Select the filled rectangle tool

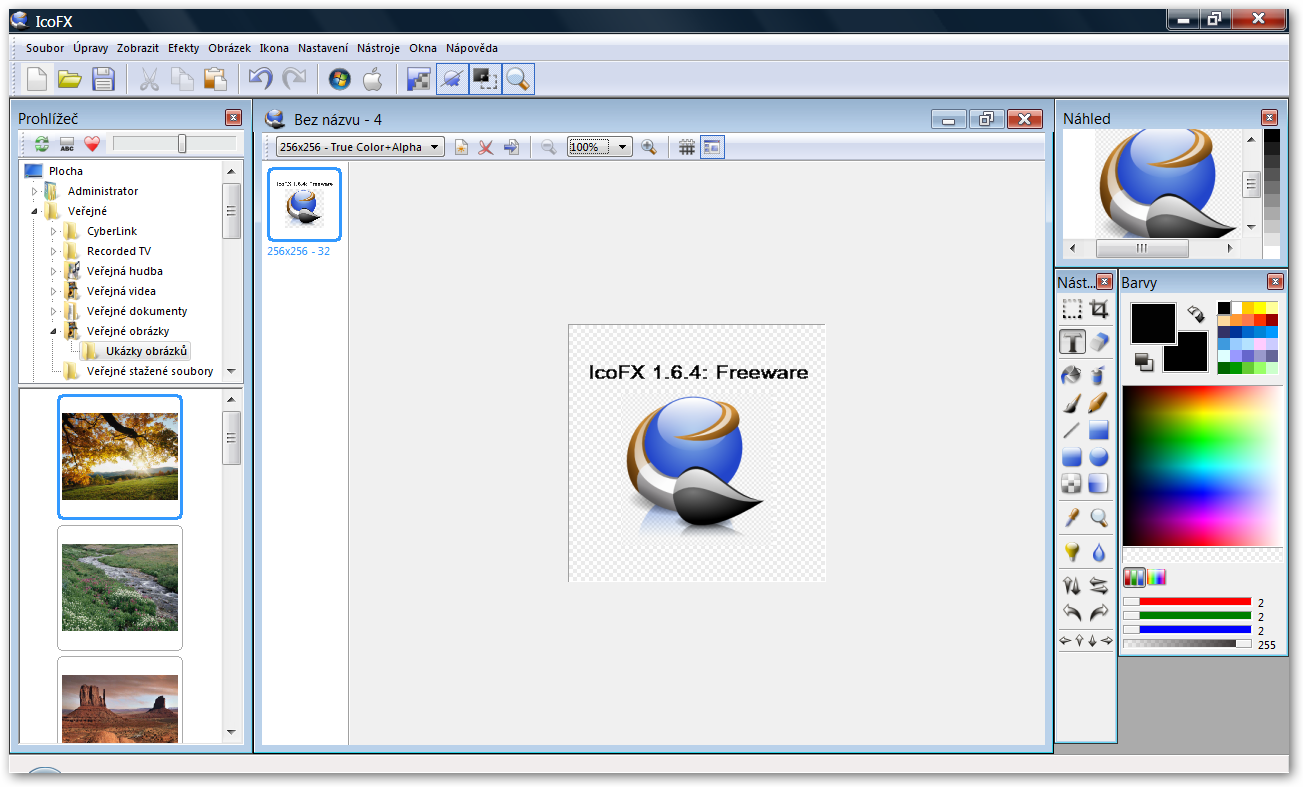pos(1099,431)
